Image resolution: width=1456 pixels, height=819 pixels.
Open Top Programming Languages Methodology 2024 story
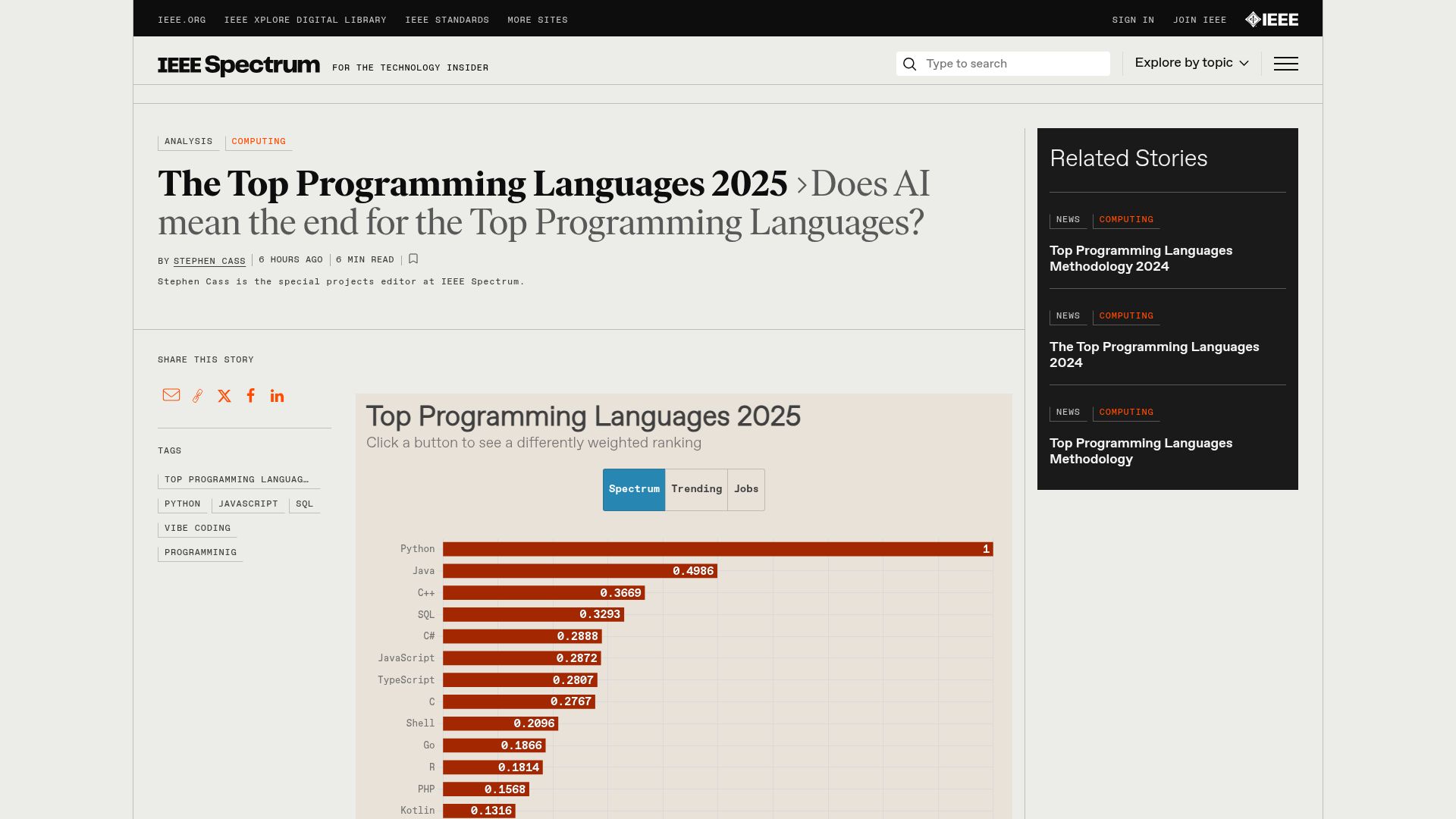tap(1141, 259)
